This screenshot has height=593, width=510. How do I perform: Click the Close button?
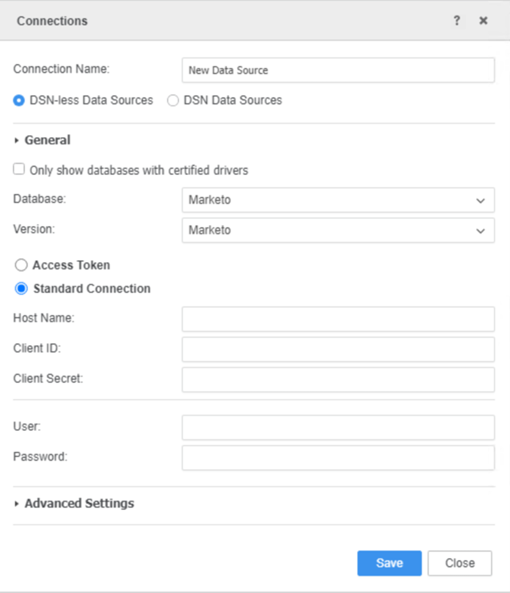tap(460, 563)
